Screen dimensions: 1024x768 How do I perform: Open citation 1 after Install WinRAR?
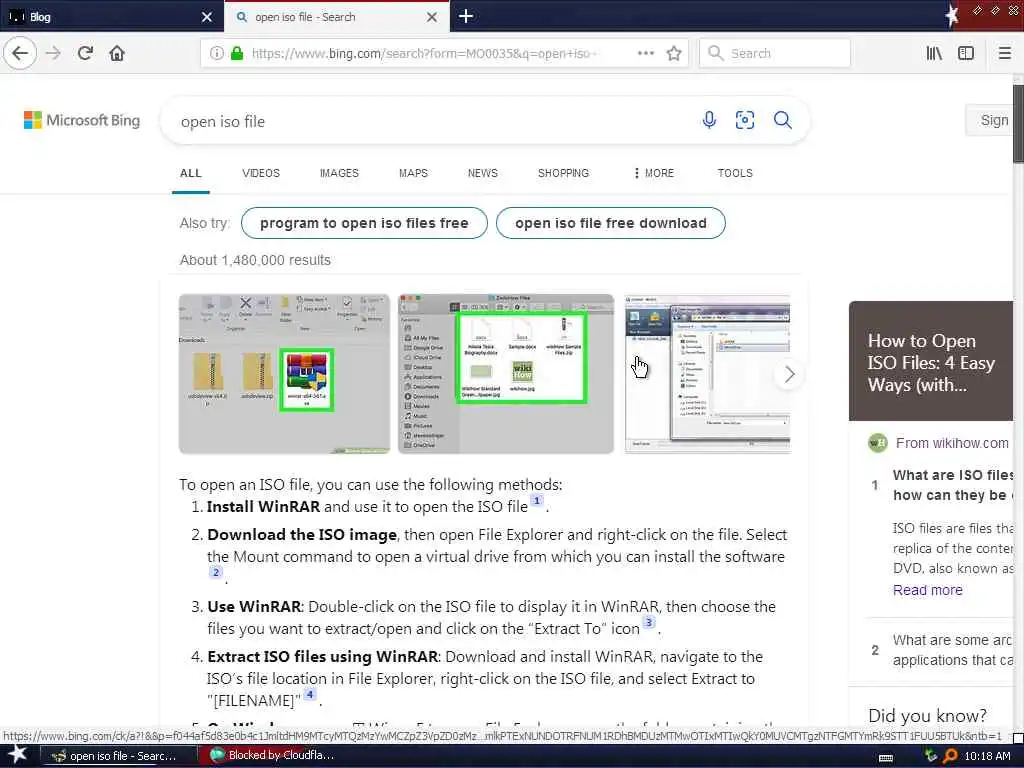(536, 501)
